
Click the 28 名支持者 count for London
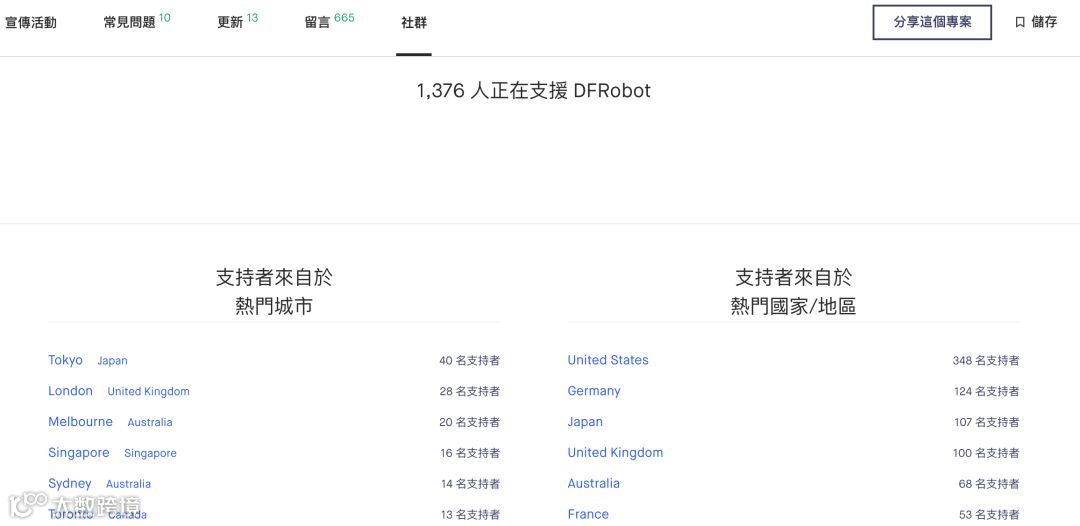[470, 392]
